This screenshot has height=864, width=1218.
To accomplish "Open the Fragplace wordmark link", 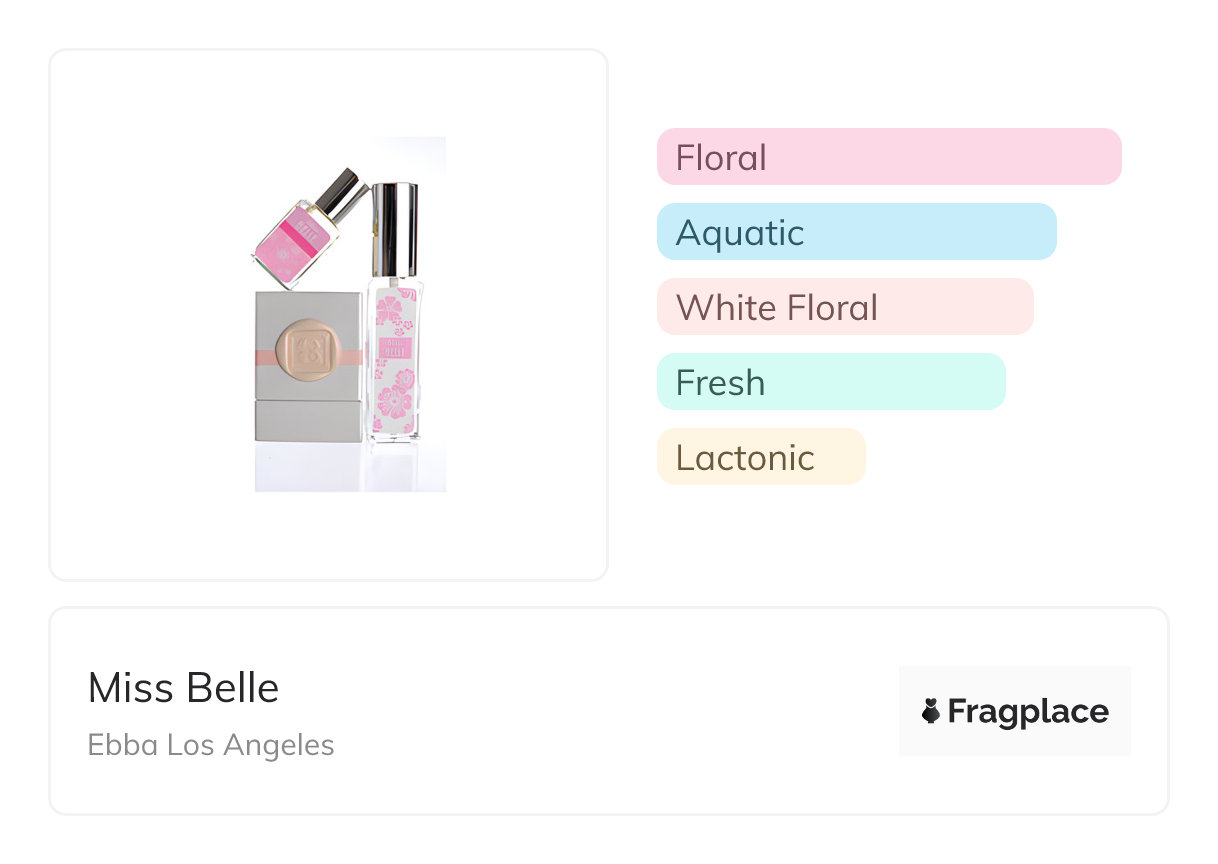I will pos(1028,711).
